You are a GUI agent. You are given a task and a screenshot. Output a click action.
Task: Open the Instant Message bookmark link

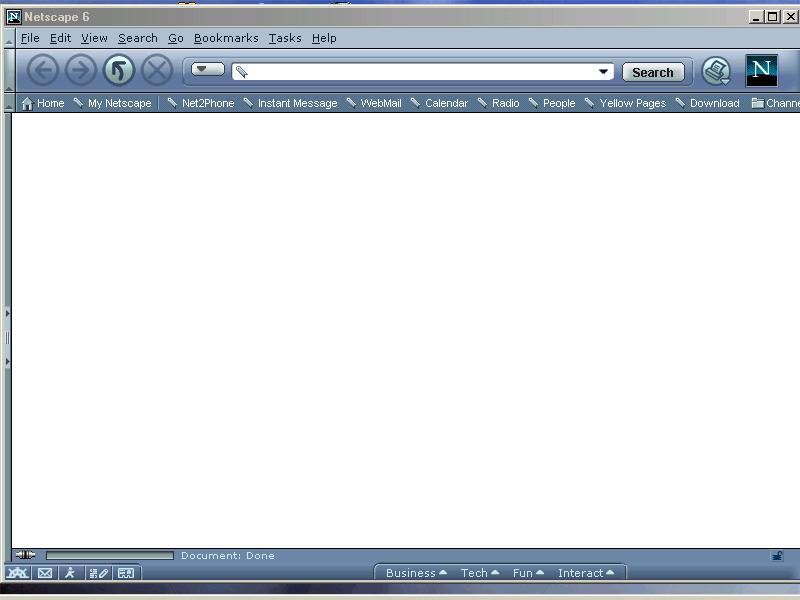tap(290, 103)
